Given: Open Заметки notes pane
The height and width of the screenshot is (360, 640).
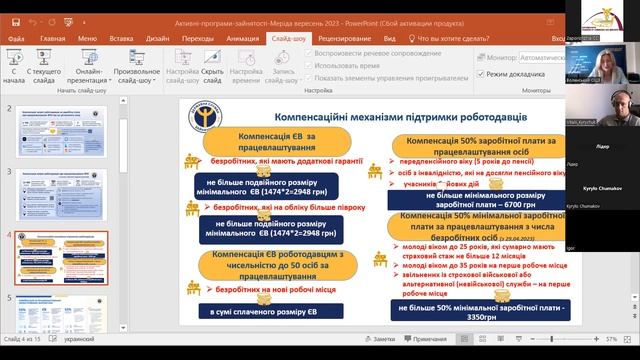Looking at the screenshot, I should 380,339.
